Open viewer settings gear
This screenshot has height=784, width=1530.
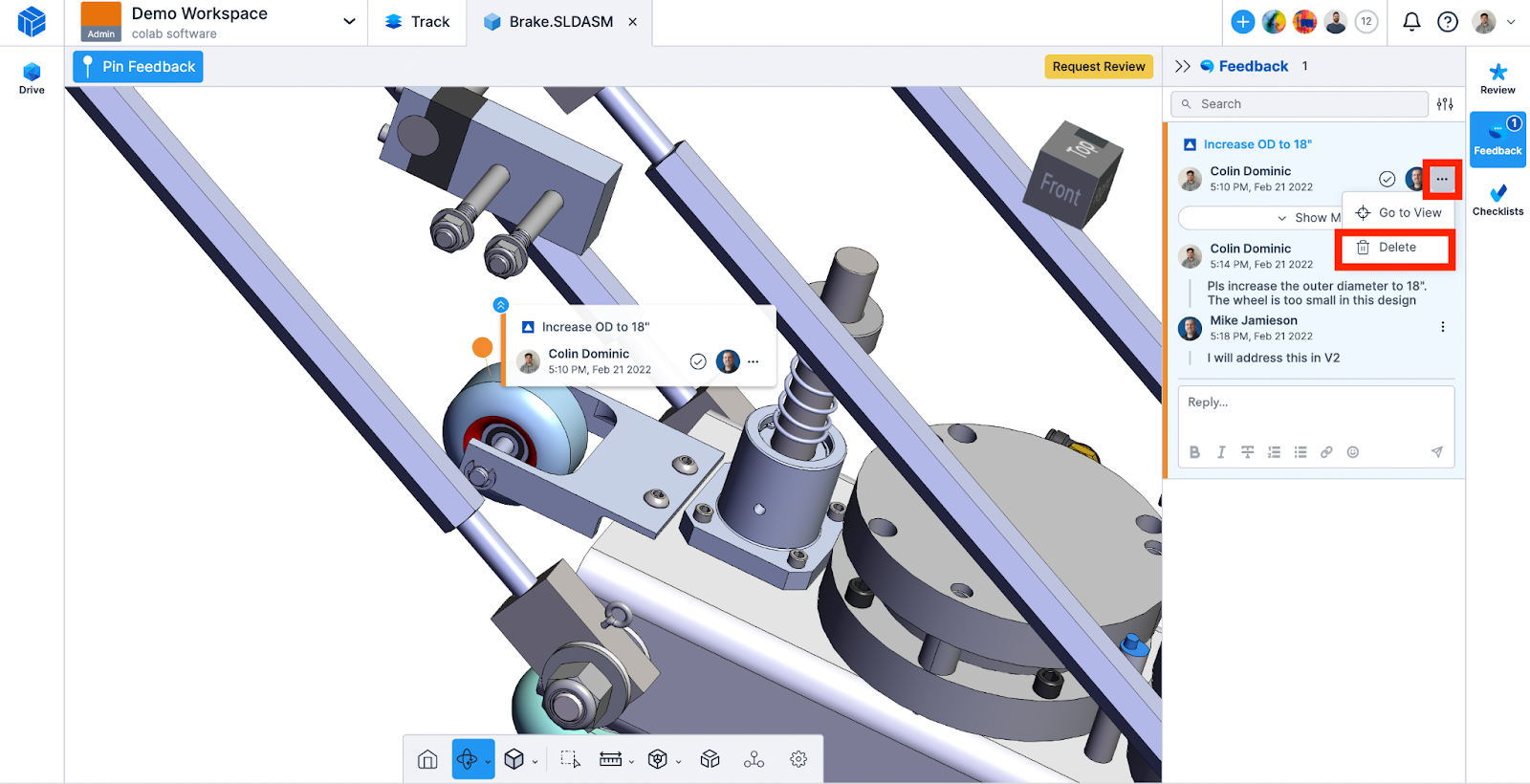pos(798,759)
